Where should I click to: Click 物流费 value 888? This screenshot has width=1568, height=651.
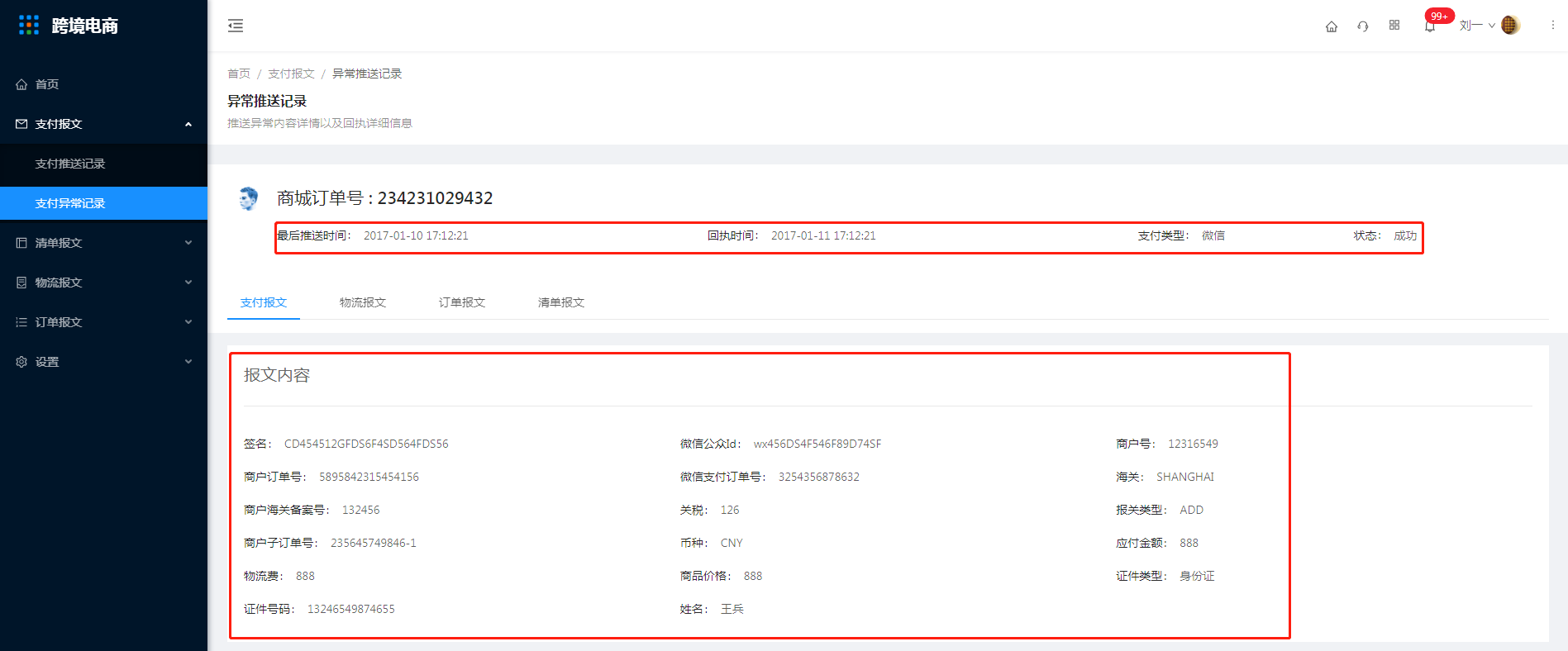tap(305, 576)
